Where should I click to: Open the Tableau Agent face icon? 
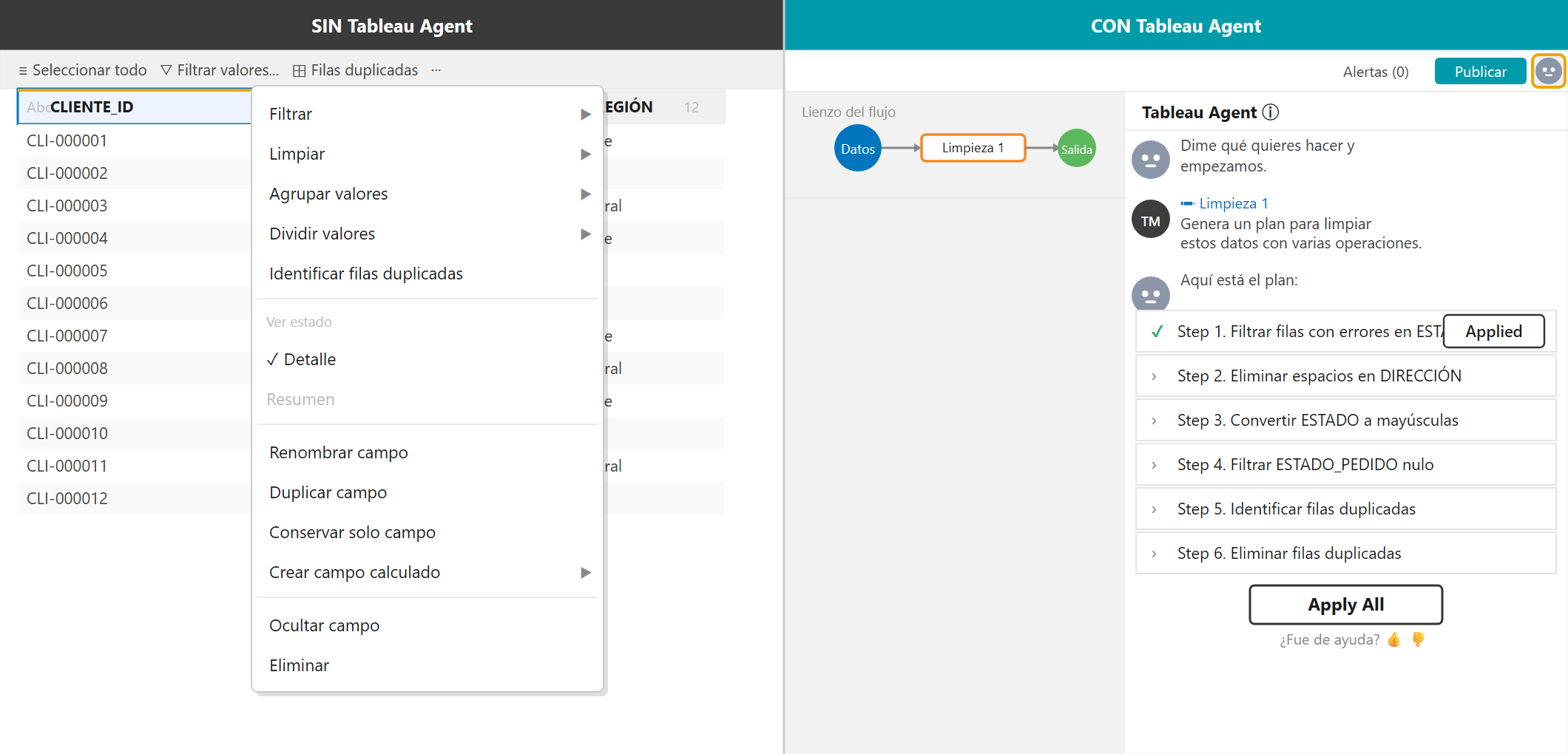click(x=1548, y=71)
